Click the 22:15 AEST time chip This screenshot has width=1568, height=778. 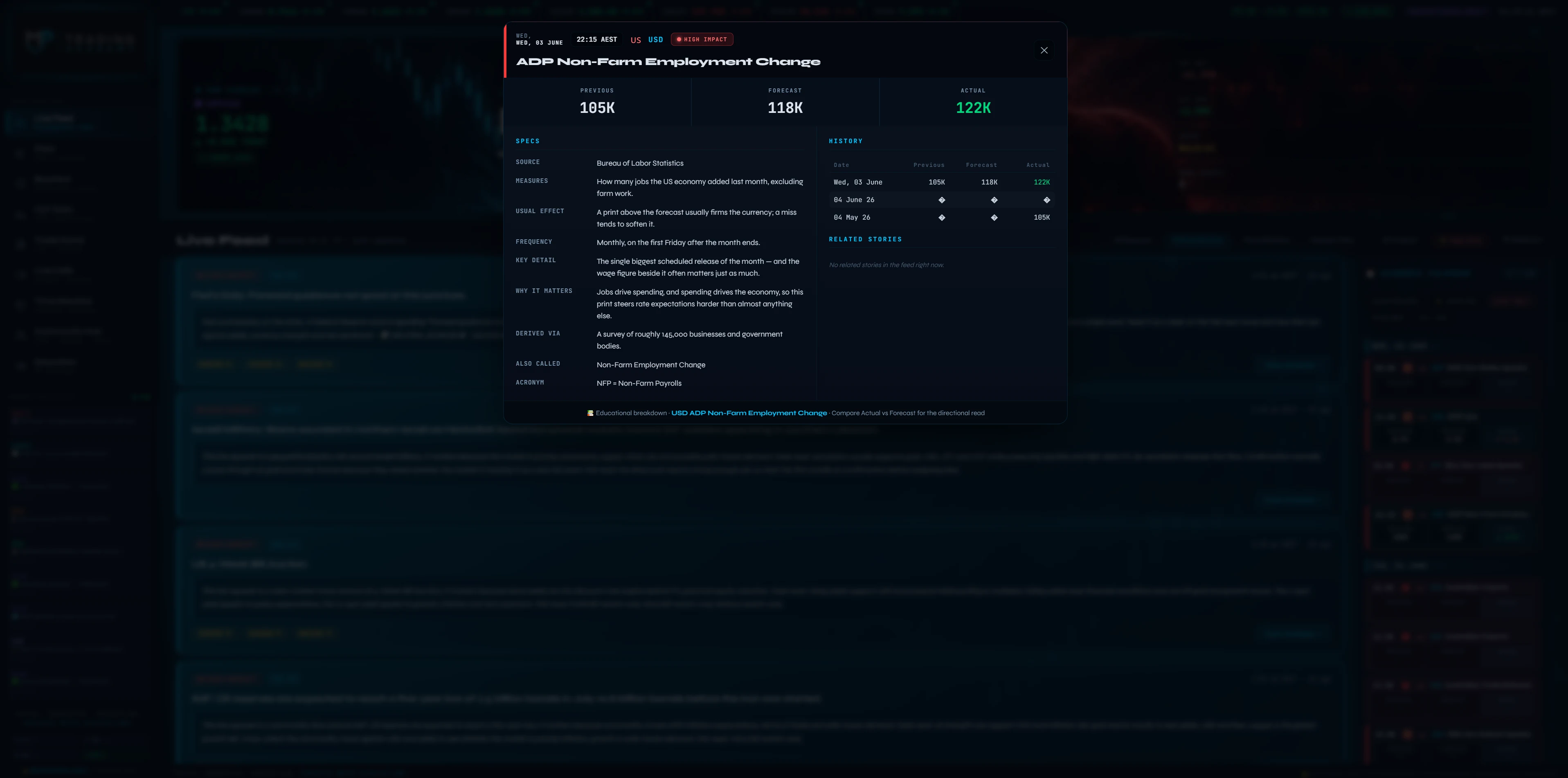coord(596,40)
